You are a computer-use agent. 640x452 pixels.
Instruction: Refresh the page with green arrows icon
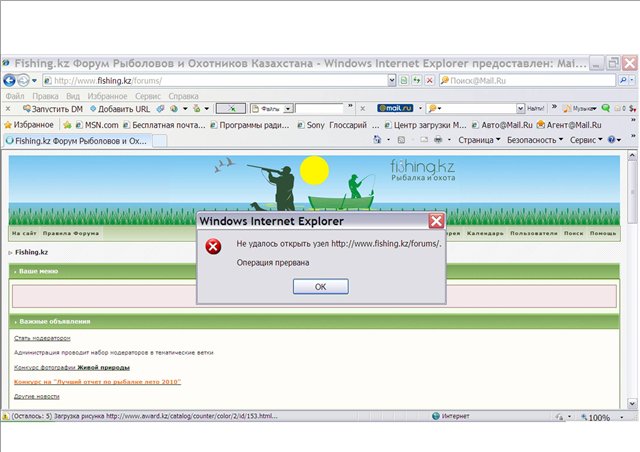click(x=416, y=80)
